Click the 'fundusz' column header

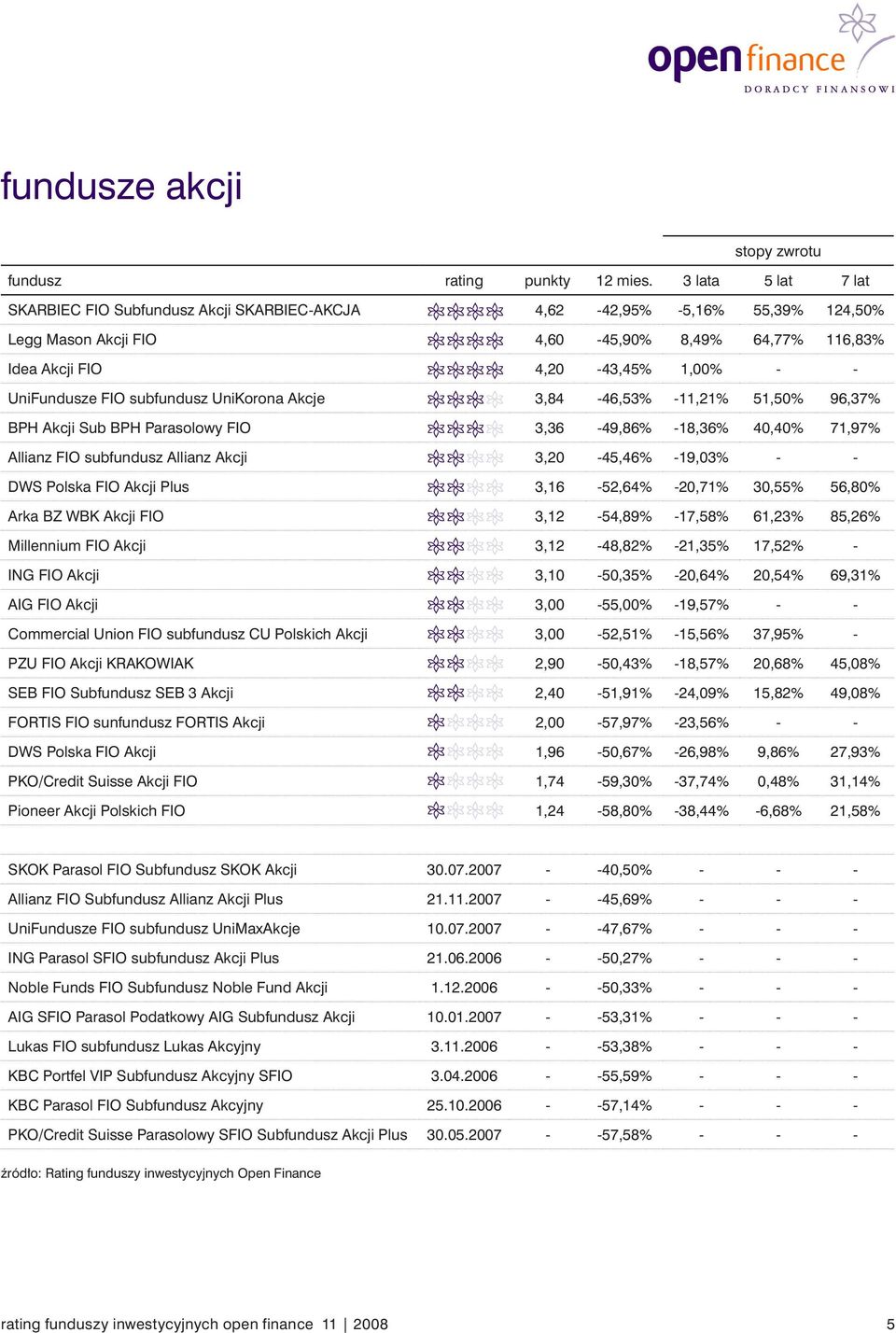point(35,280)
